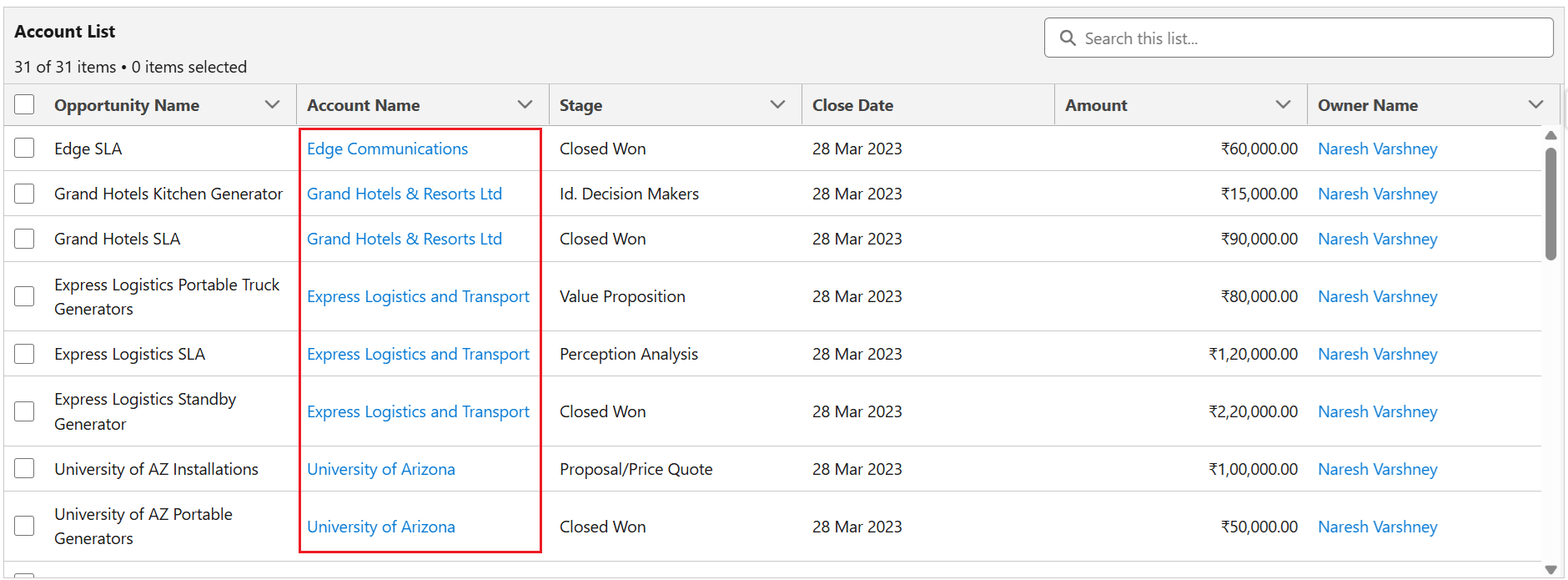Image resolution: width=1568 pixels, height=580 pixels.
Task: Open Naresh Varshney in ₹80,000.00 row
Action: pos(1377,296)
